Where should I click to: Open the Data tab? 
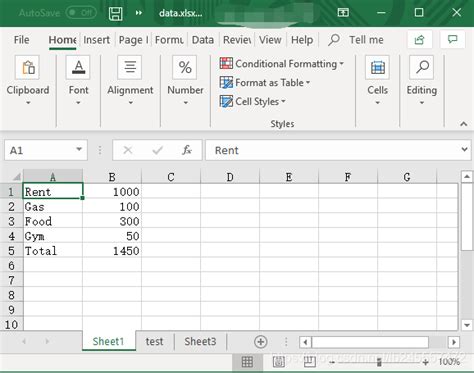click(203, 40)
